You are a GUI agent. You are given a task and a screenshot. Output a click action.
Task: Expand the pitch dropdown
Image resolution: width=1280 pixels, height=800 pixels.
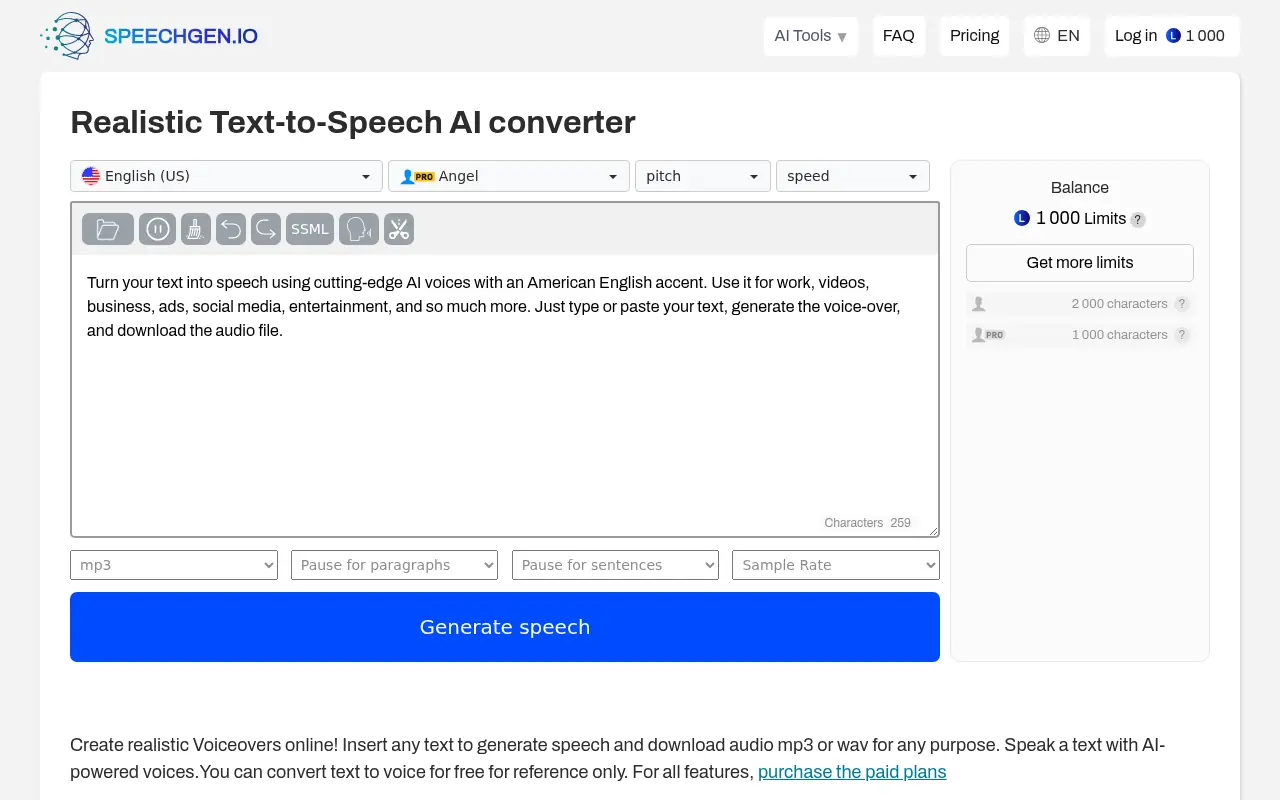pos(702,175)
